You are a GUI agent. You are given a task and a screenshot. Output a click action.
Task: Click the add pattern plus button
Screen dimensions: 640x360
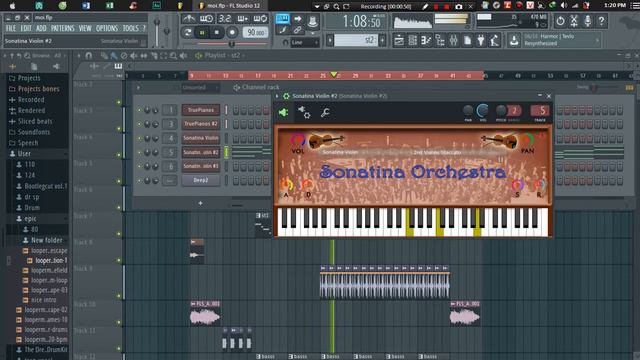coord(382,40)
